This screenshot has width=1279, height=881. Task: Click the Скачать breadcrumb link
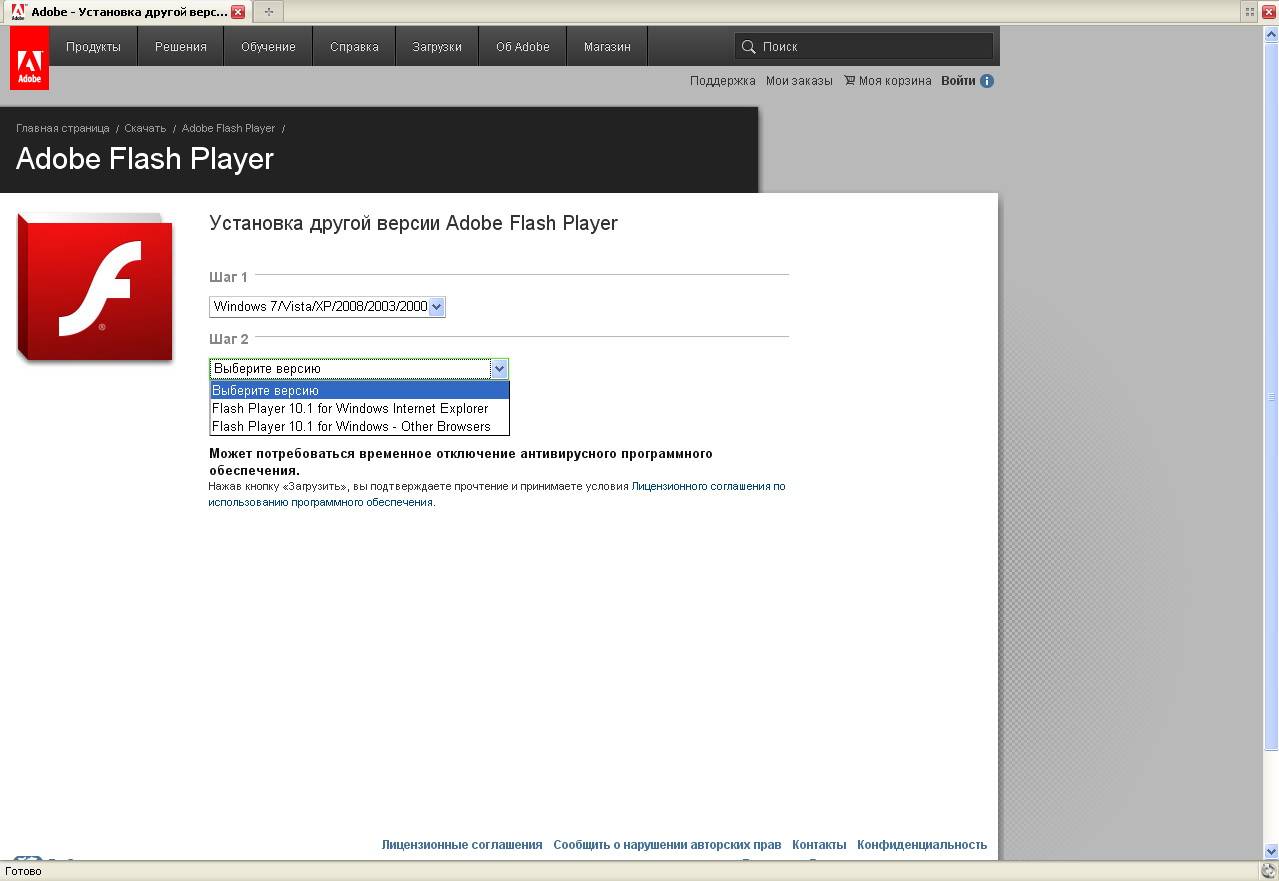pos(145,128)
